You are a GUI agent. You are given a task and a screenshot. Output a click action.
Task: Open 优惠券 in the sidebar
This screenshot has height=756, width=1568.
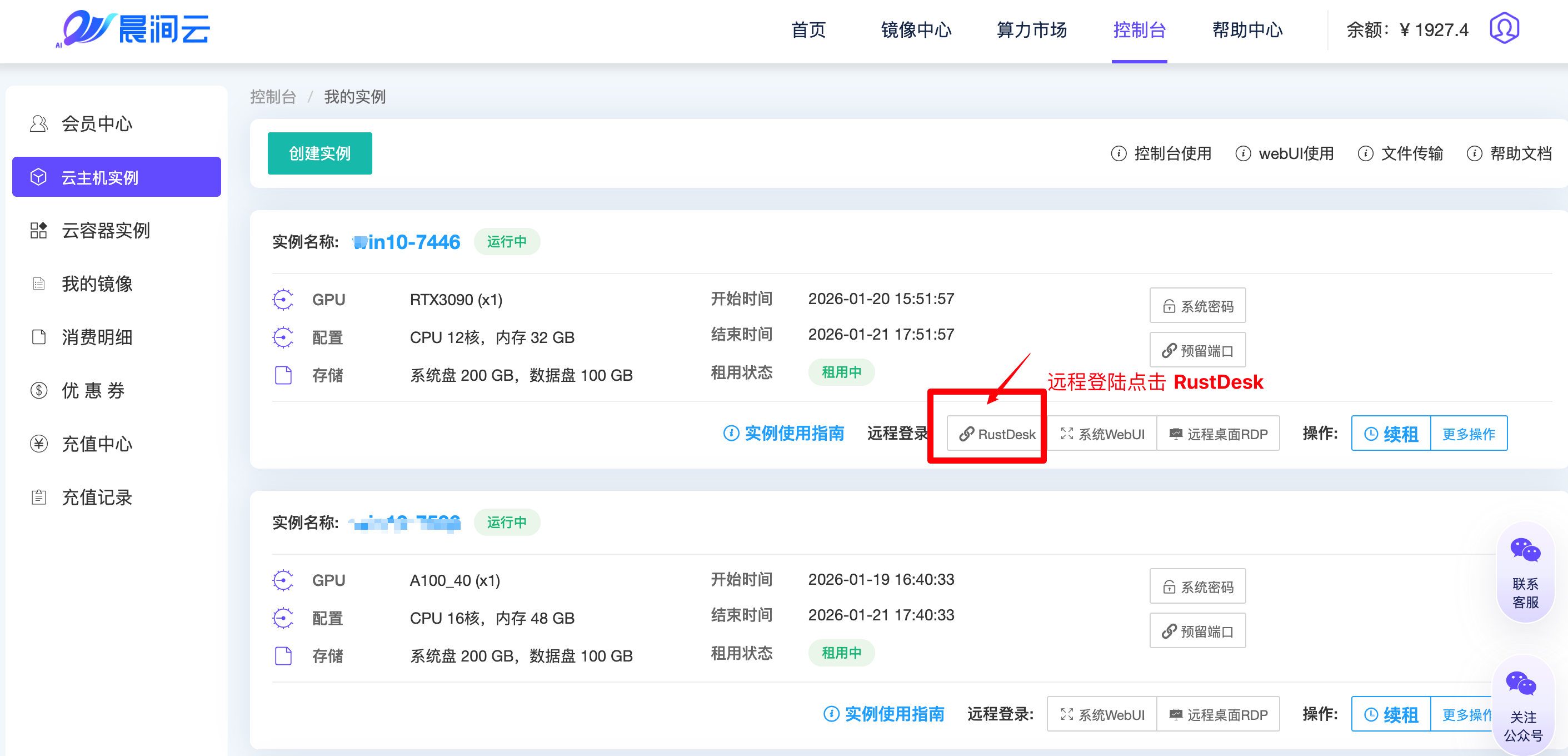(93, 390)
